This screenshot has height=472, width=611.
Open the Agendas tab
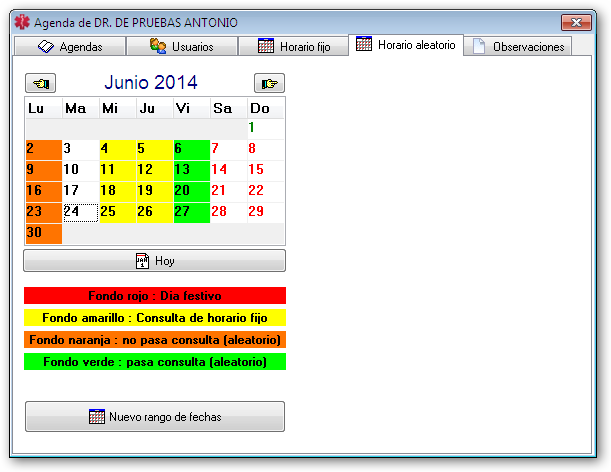click(70, 46)
